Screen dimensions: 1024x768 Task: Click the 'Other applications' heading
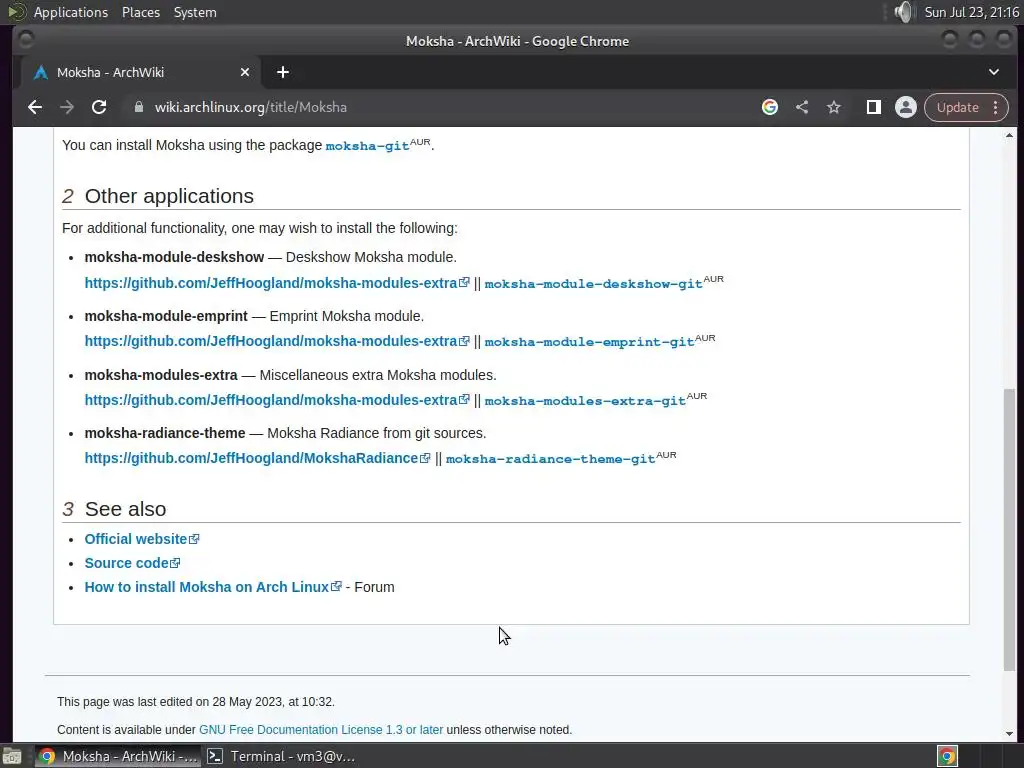169,196
